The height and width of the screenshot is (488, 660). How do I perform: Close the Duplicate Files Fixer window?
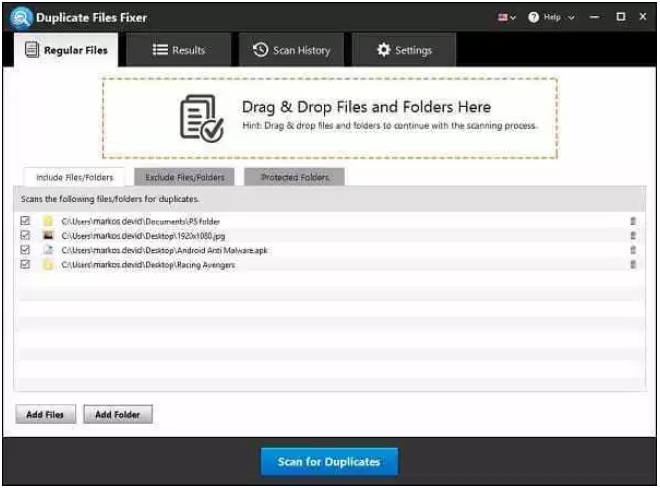[x=642, y=17]
